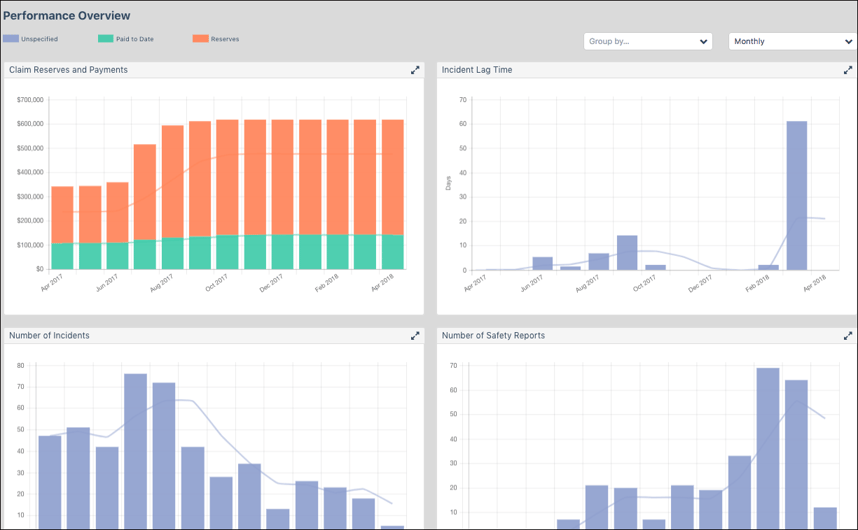The width and height of the screenshot is (858, 530).
Task: Click the $100,000 axis label
Action: pyautogui.click(x=30, y=246)
